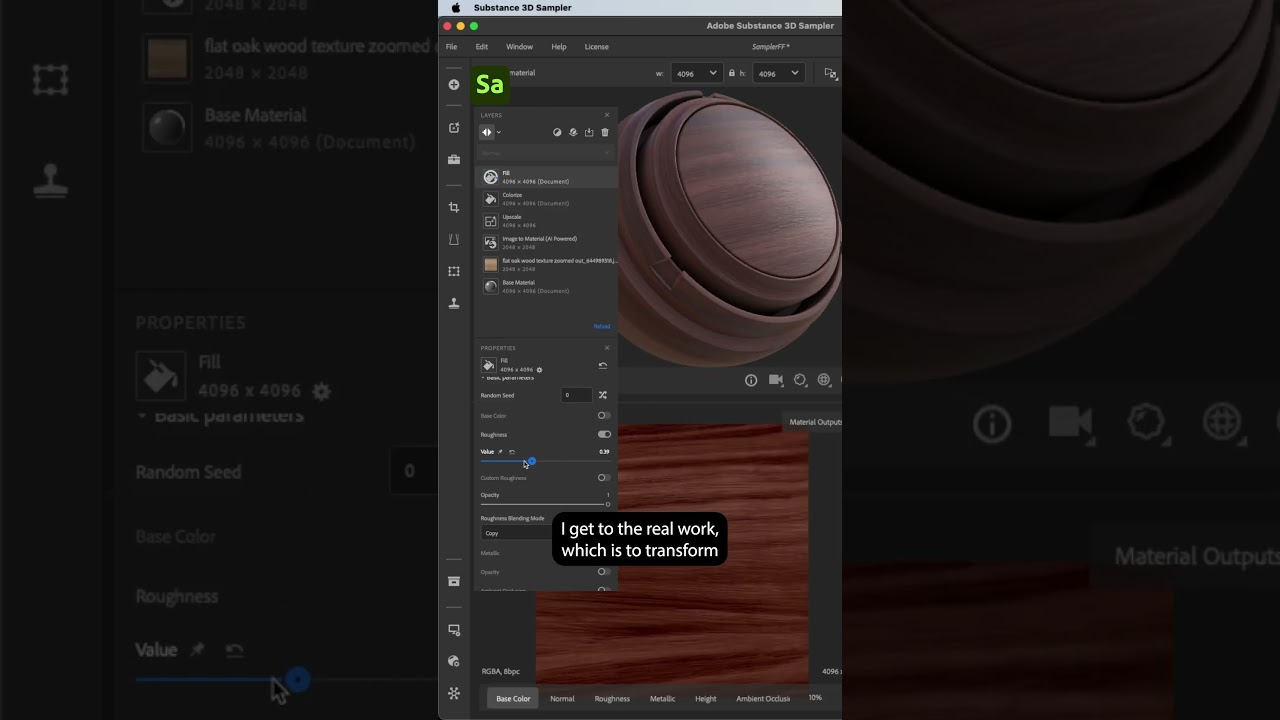Open Fill settings gear in Properties
This screenshot has width=1280, height=720.
click(x=540, y=370)
